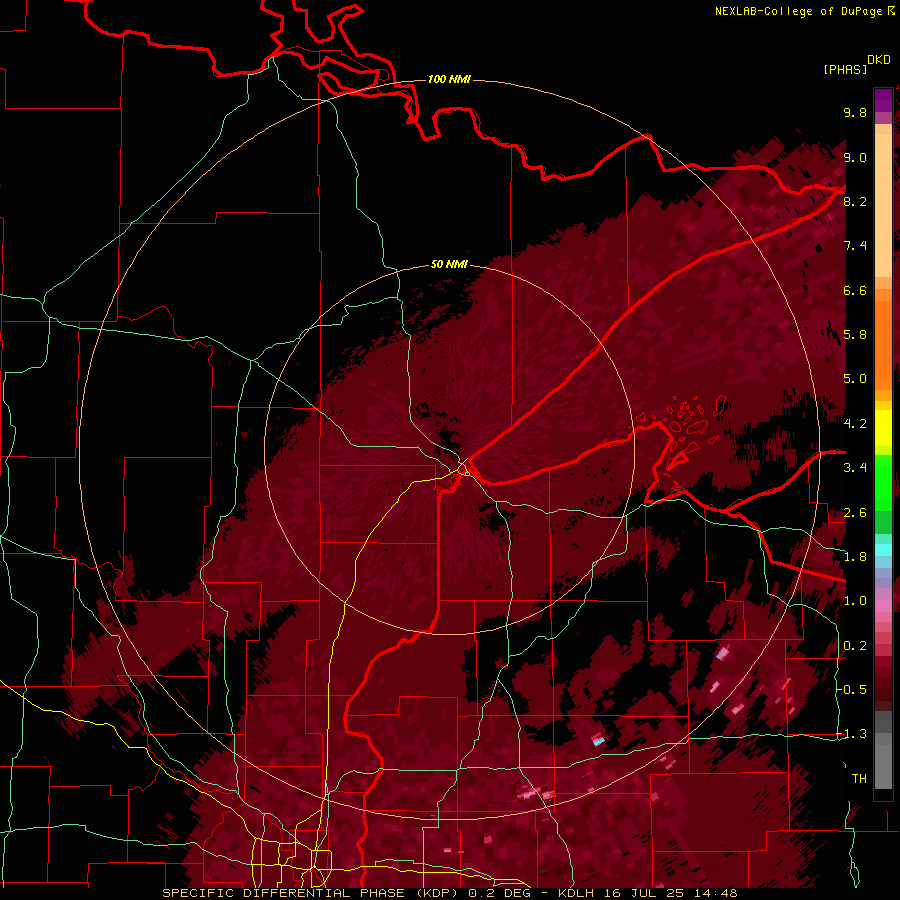Click the 14:48 timestamp in the caption

click(715, 893)
